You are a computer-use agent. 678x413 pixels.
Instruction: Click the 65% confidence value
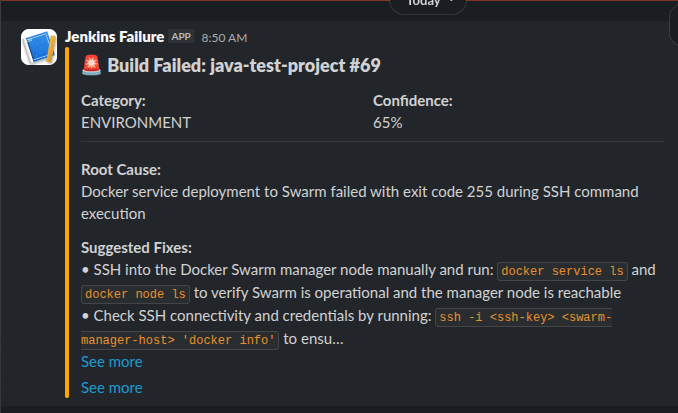pos(388,123)
